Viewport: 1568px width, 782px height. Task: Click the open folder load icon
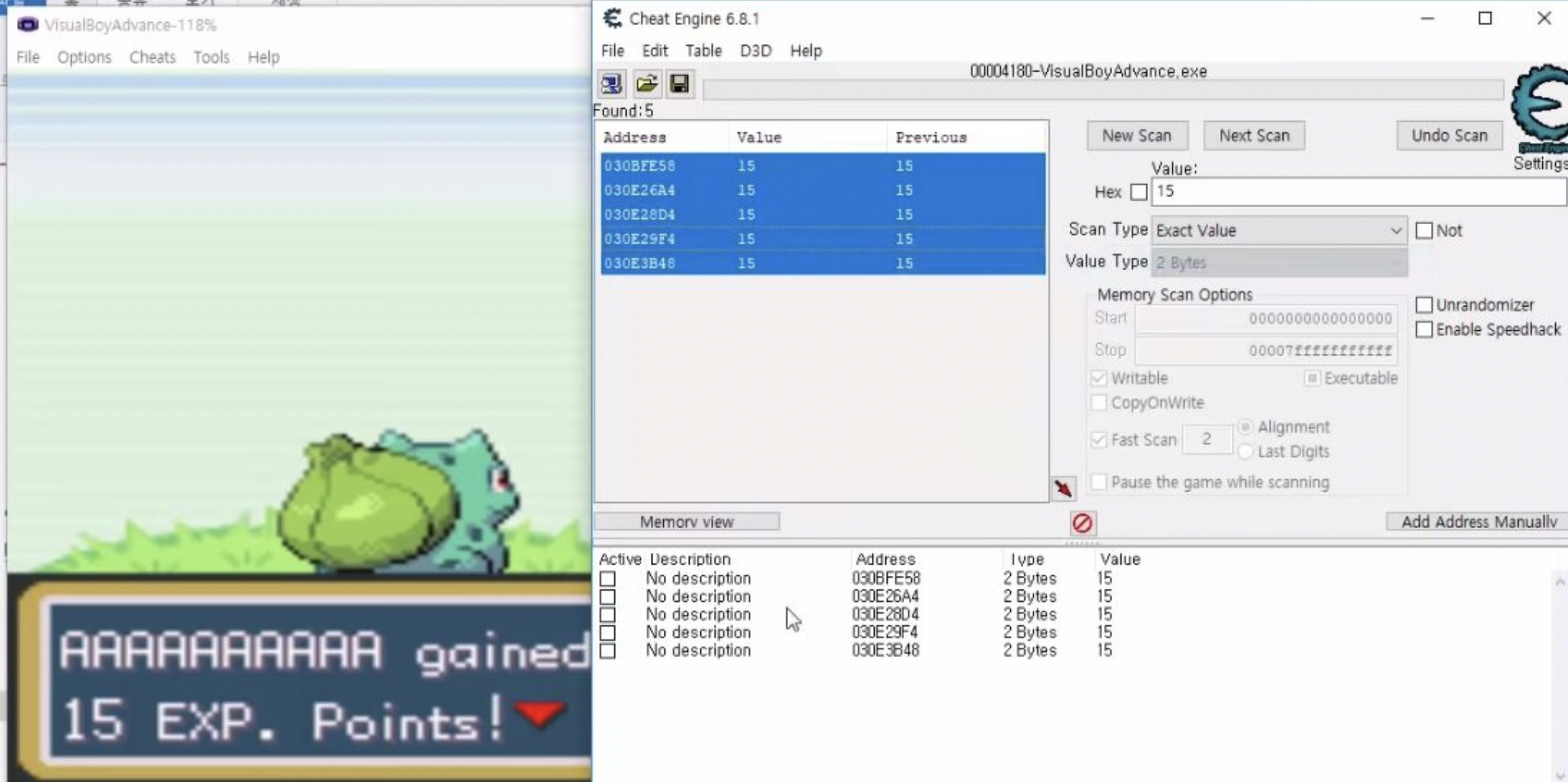pos(646,84)
